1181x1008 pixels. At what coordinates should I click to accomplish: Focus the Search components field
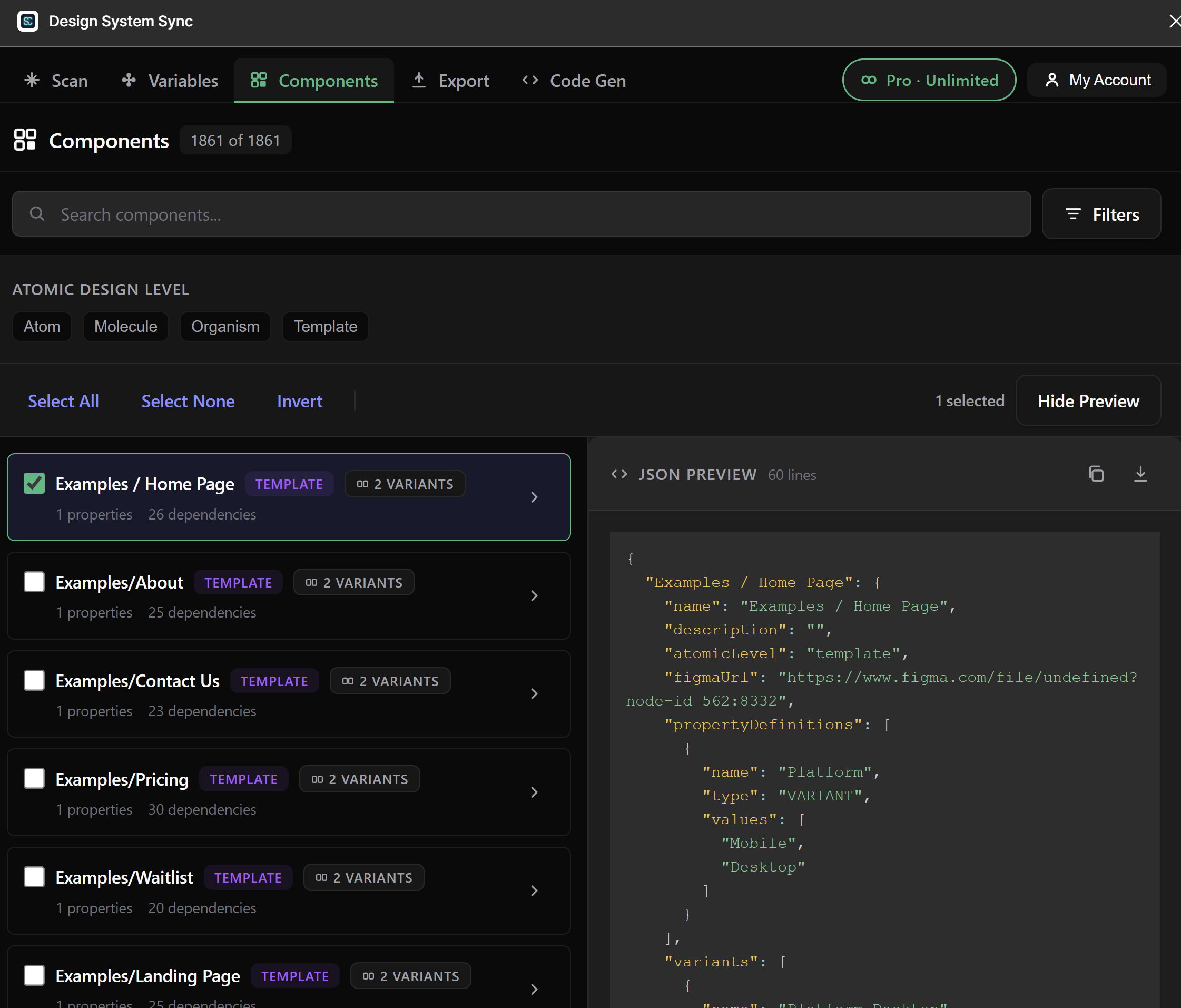521,214
